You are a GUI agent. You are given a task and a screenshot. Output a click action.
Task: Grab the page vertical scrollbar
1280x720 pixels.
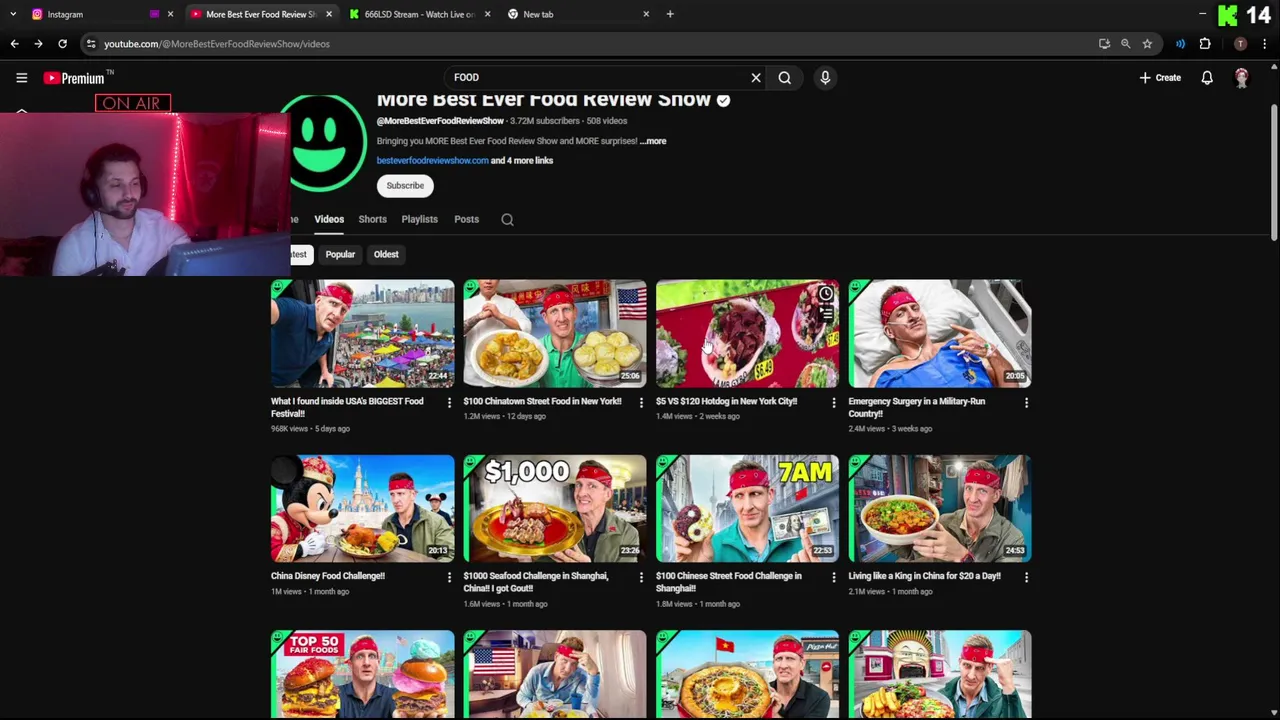[x=1274, y=172]
